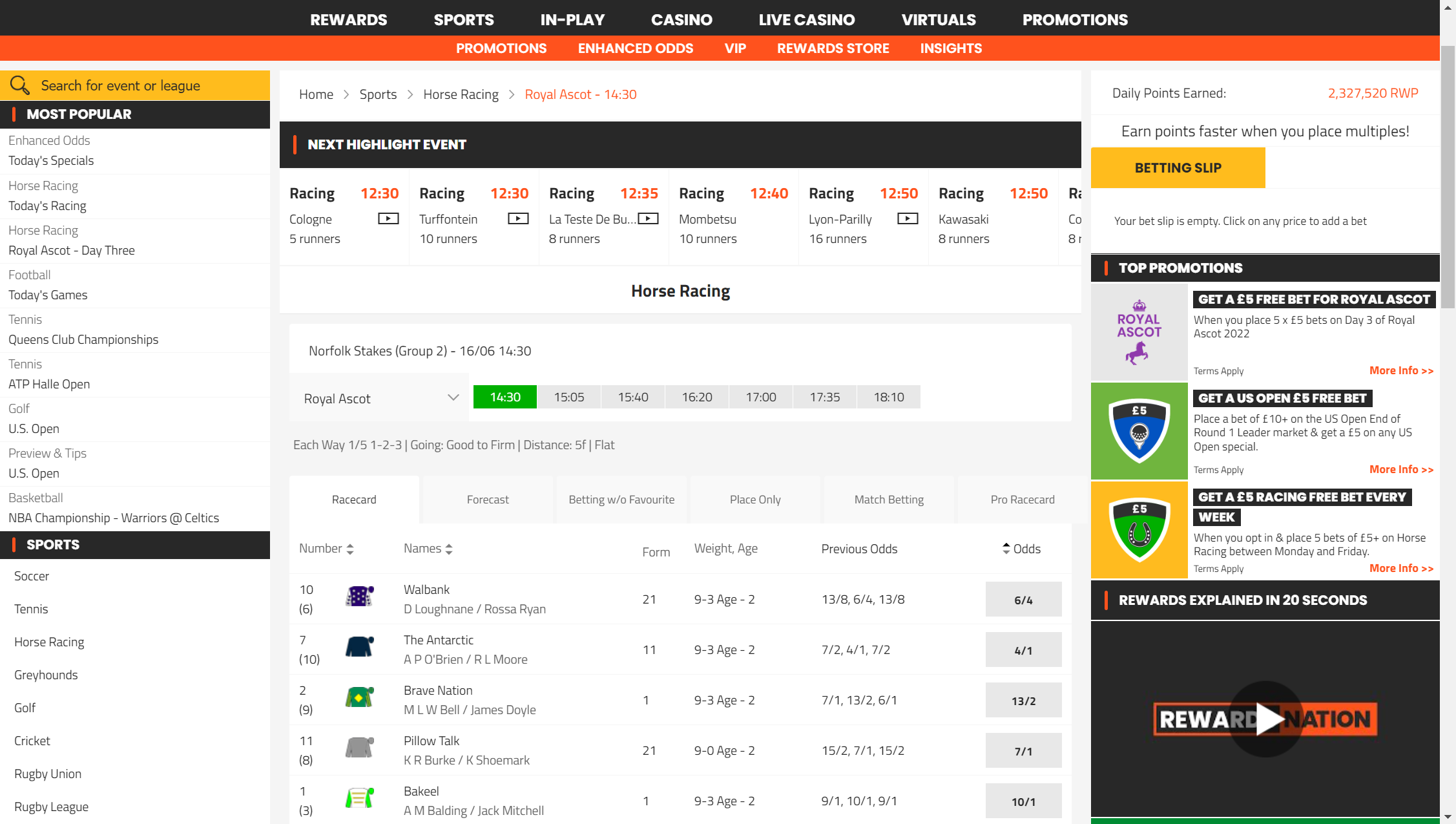Click horseshoe racing free bet badge
Image resolution: width=1456 pixels, height=824 pixels.
pyautogui.click(x=1139, y=530)
